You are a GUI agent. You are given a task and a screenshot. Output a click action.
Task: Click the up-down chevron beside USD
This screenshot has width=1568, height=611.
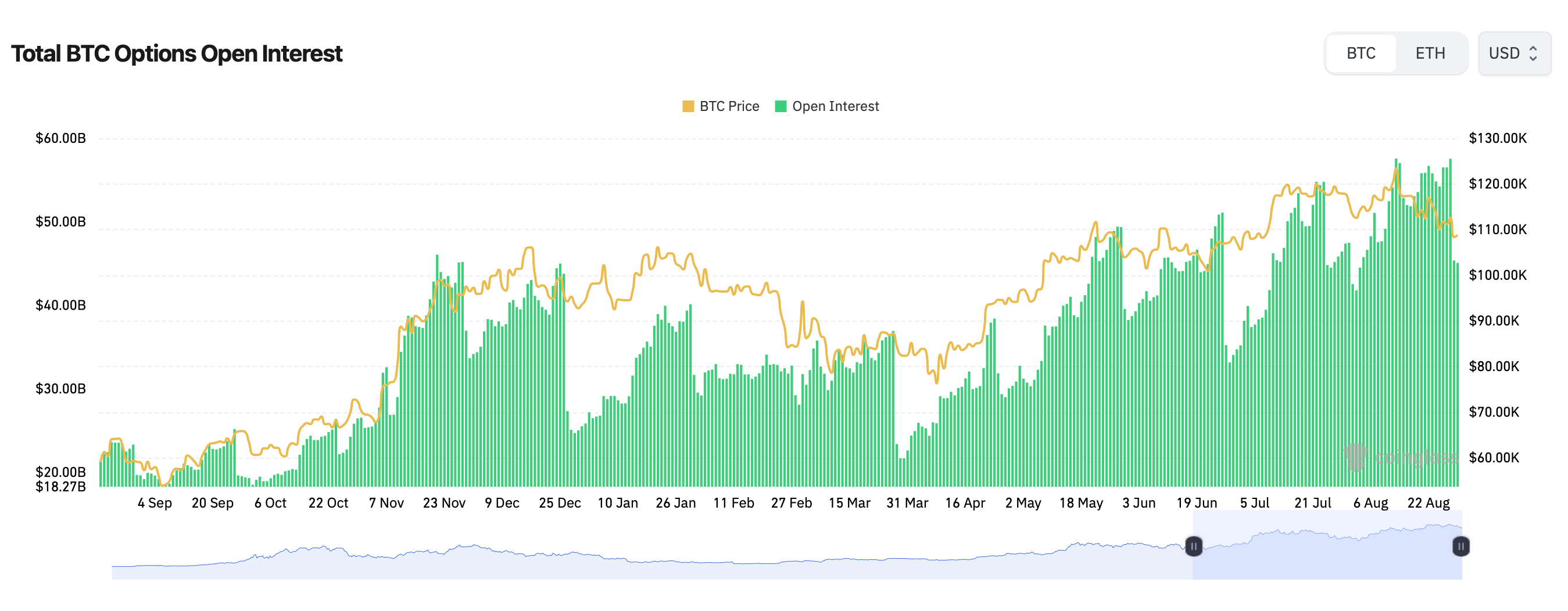point(1533,53)
